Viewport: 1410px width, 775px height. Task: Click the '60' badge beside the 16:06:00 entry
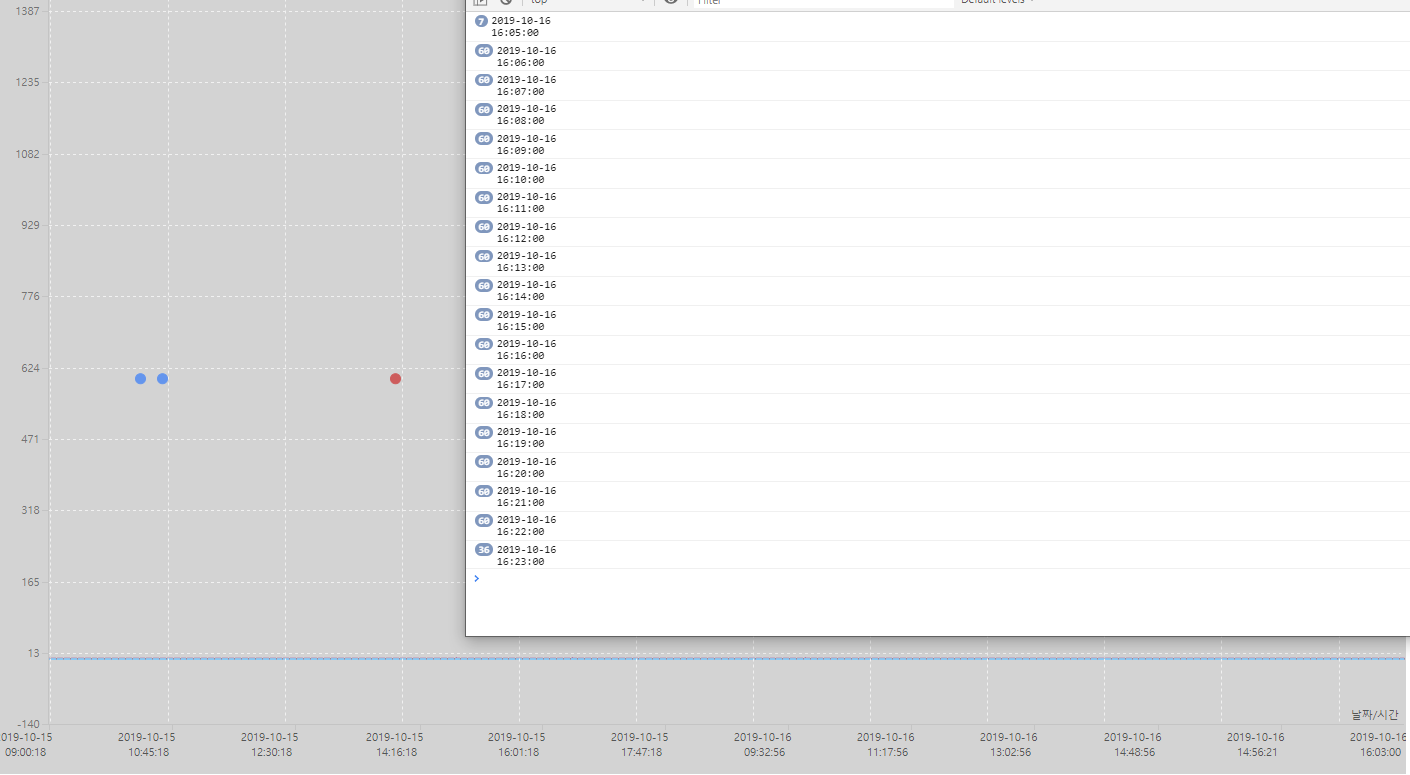[483, 50]
